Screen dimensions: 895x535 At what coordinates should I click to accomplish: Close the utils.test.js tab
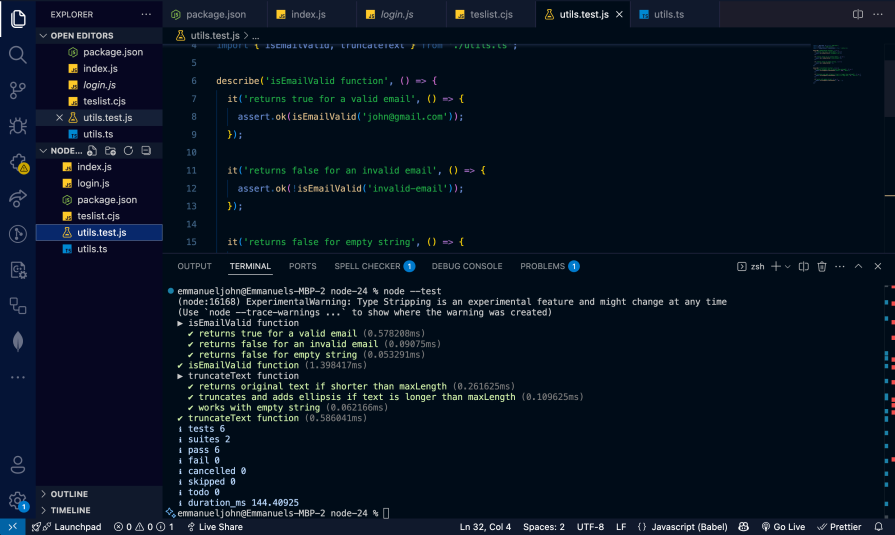click(x=619, y=14)
